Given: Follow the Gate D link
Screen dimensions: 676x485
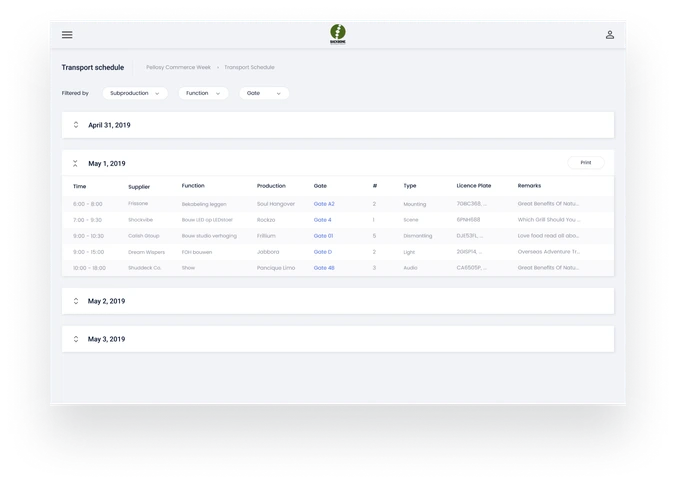Looking at the screenshot, I should click(323, 252).
